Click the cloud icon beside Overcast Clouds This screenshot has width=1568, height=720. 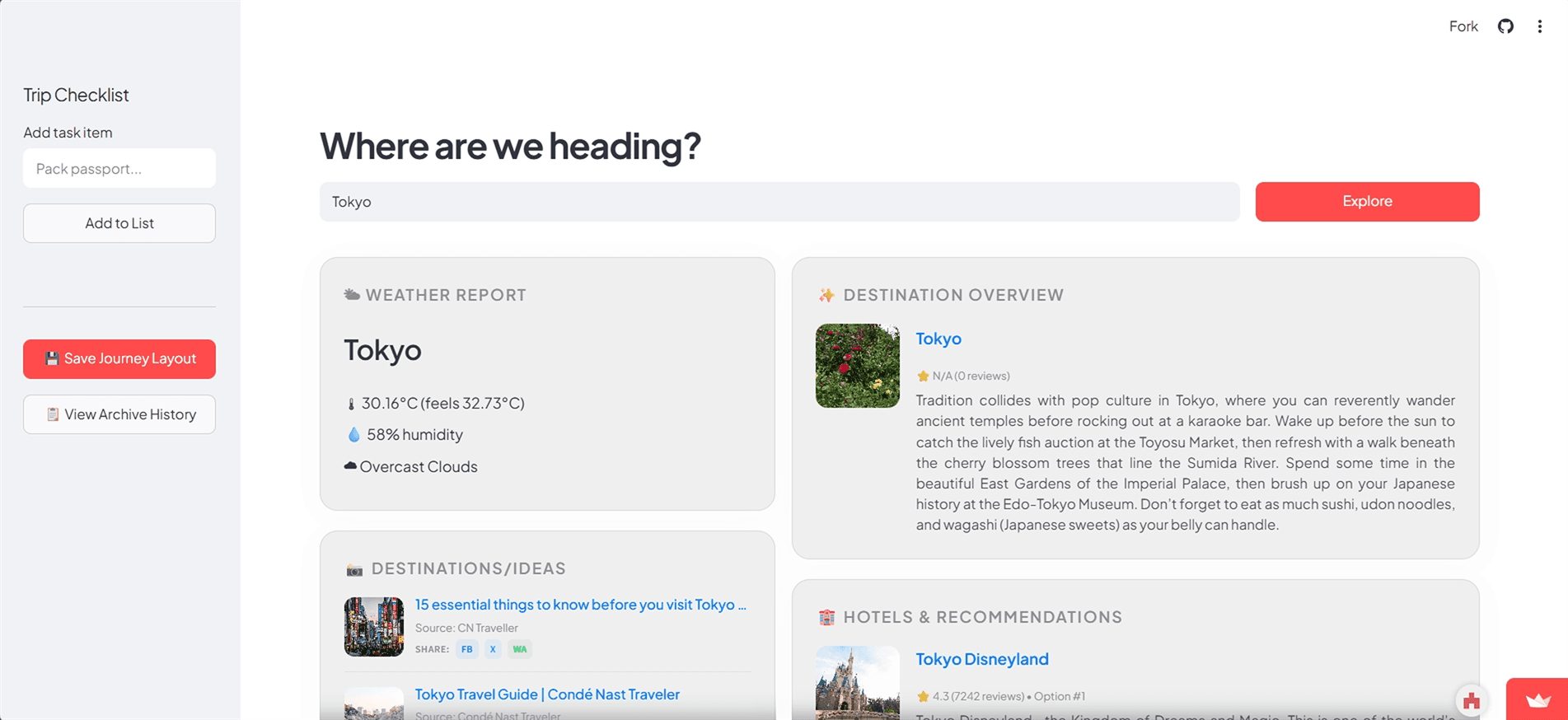[350, 465]
